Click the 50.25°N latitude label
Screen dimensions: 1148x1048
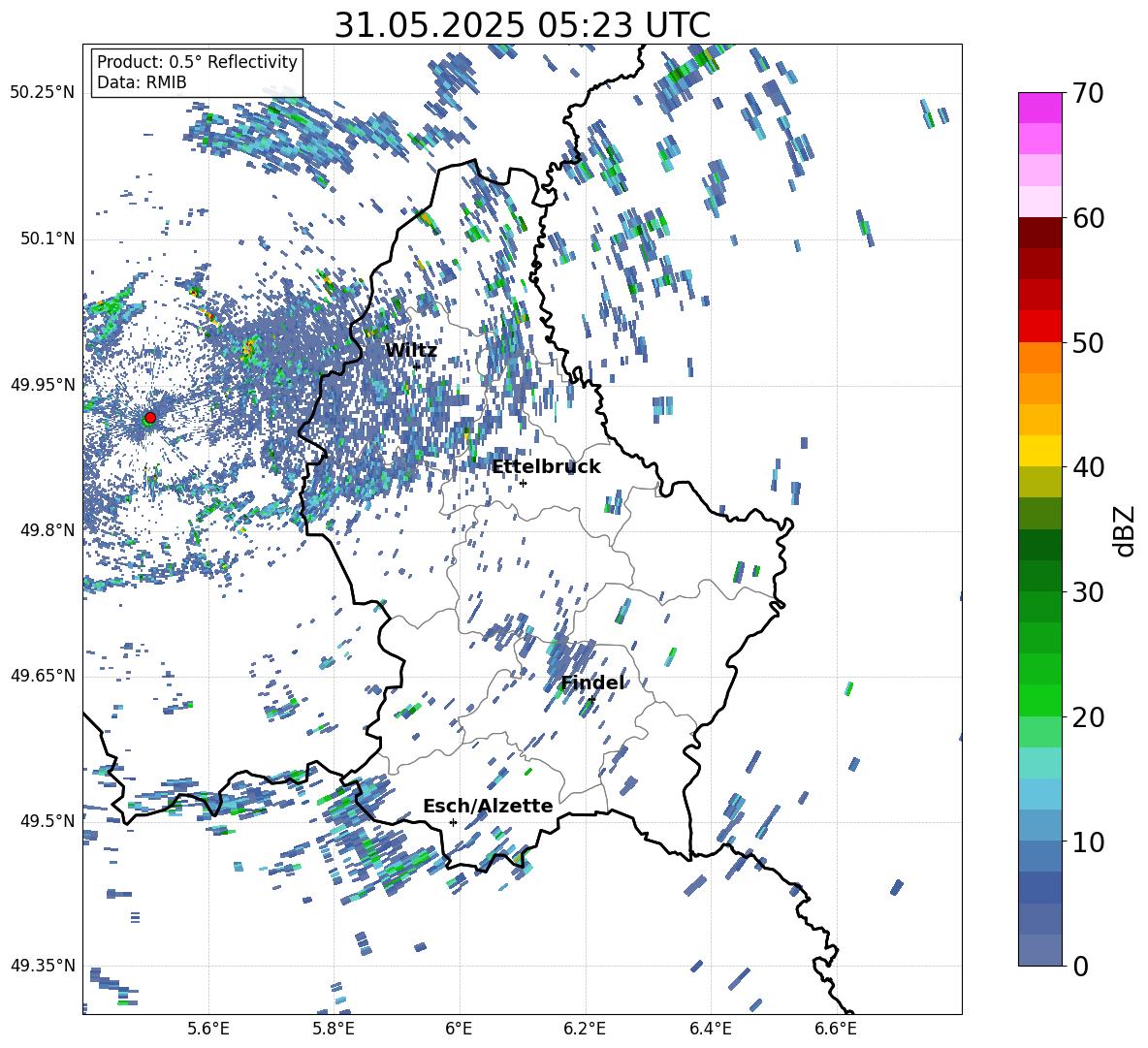point(43,93)
